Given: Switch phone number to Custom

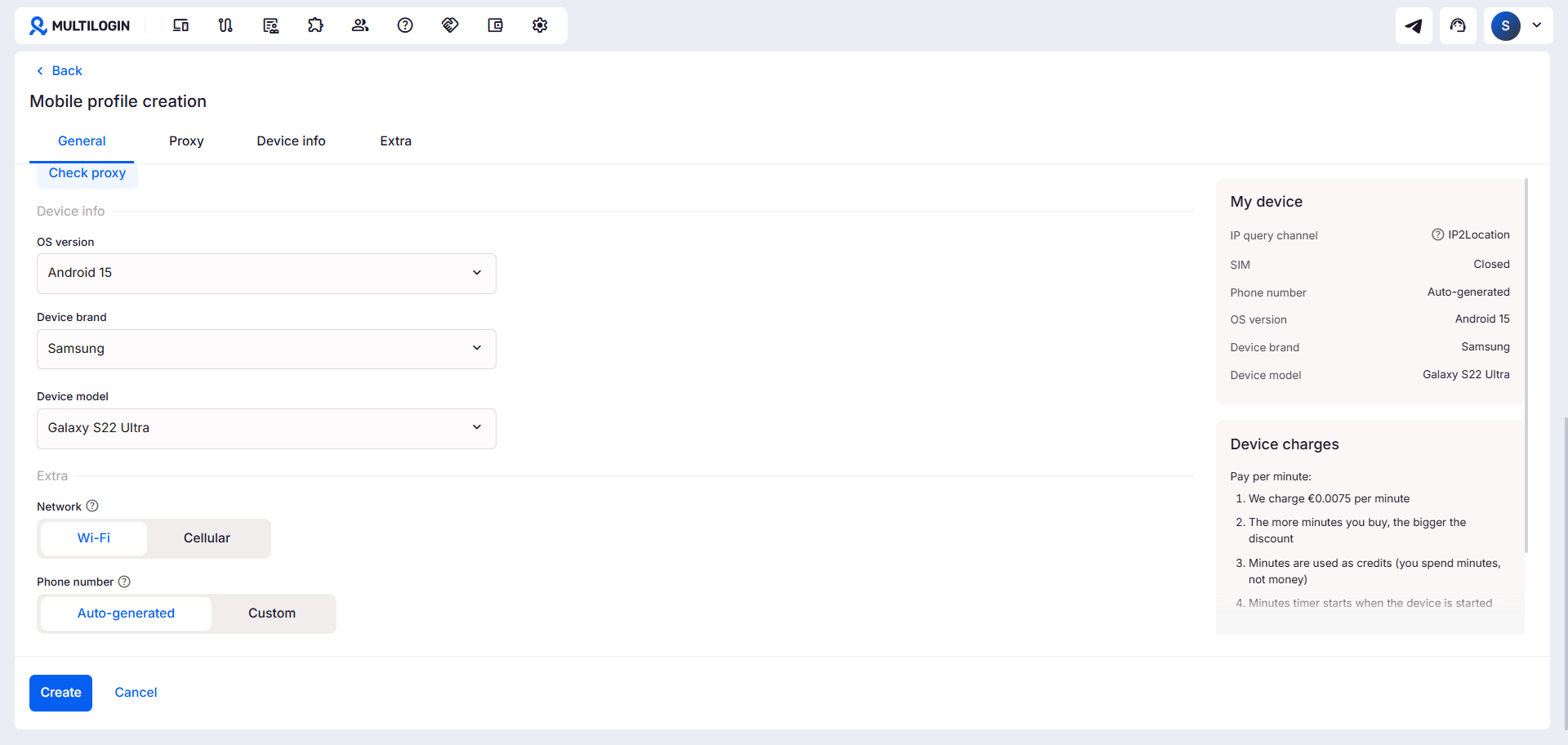Looking at the screenshot, I should (272, 613).
